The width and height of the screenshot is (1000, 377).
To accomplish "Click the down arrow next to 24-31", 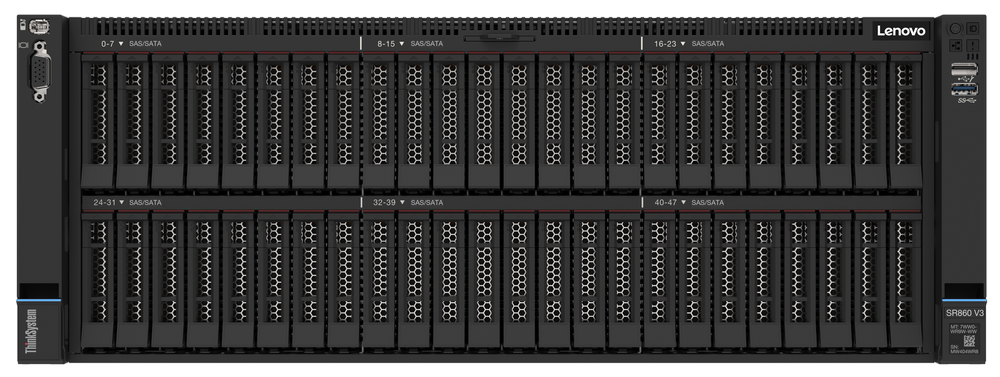I will tap(121, 202).
